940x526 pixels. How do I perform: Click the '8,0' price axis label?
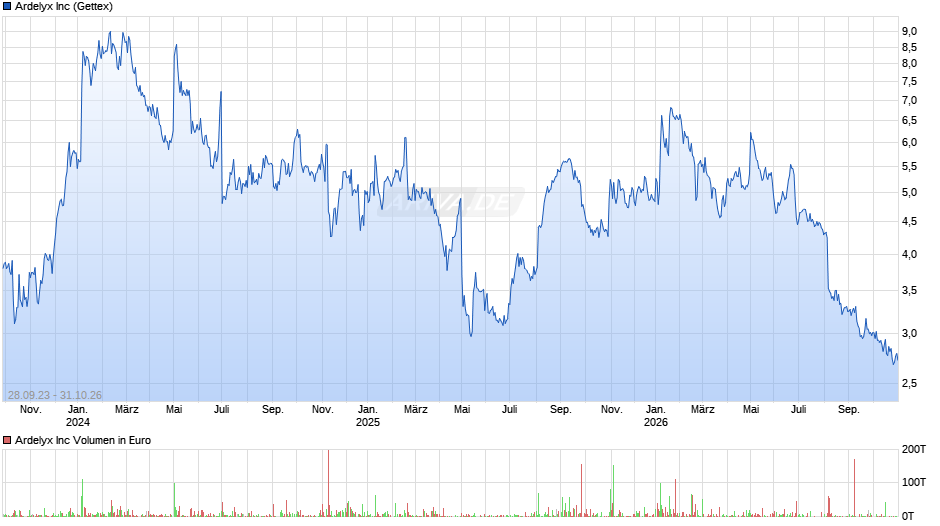909,64
